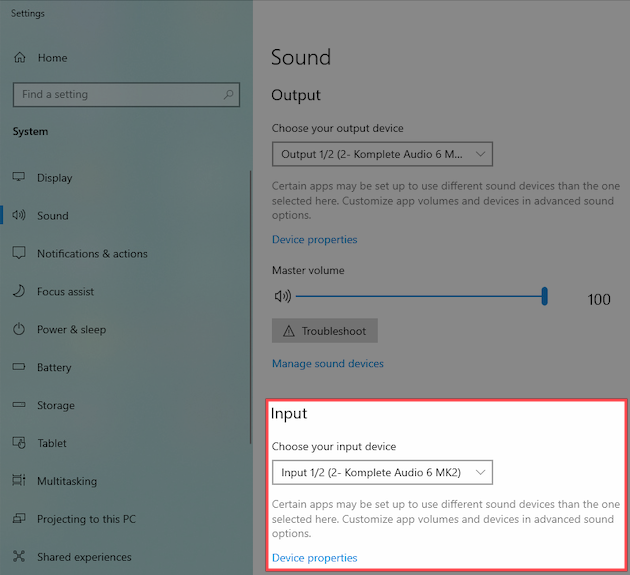Click the Display monitor icon
The height and width of the screenshot is (575, 630).
tap(19, 177)
